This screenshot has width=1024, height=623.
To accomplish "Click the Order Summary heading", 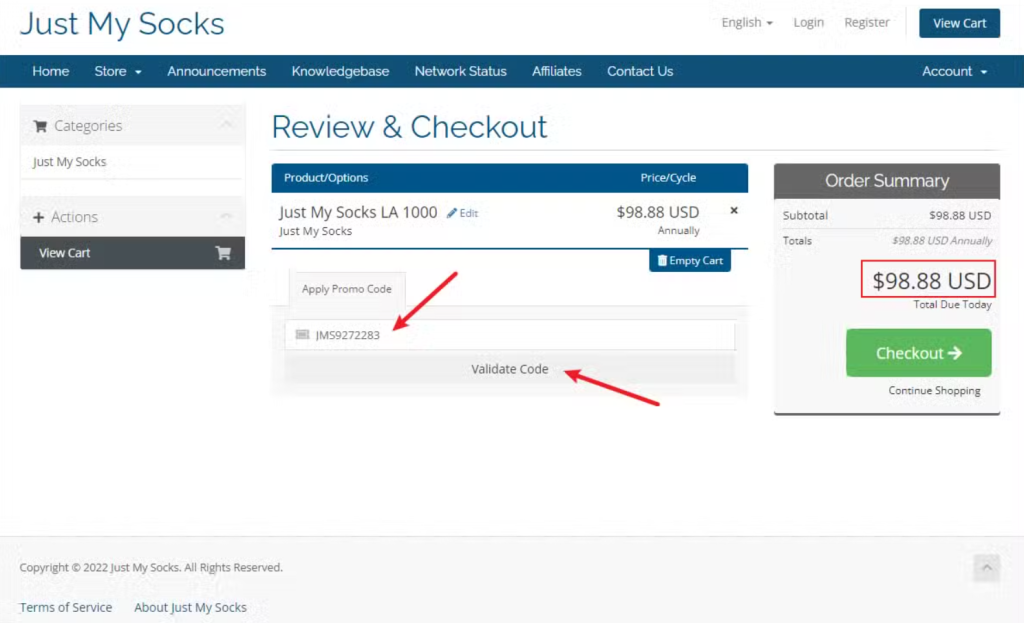I will [887, 181].
